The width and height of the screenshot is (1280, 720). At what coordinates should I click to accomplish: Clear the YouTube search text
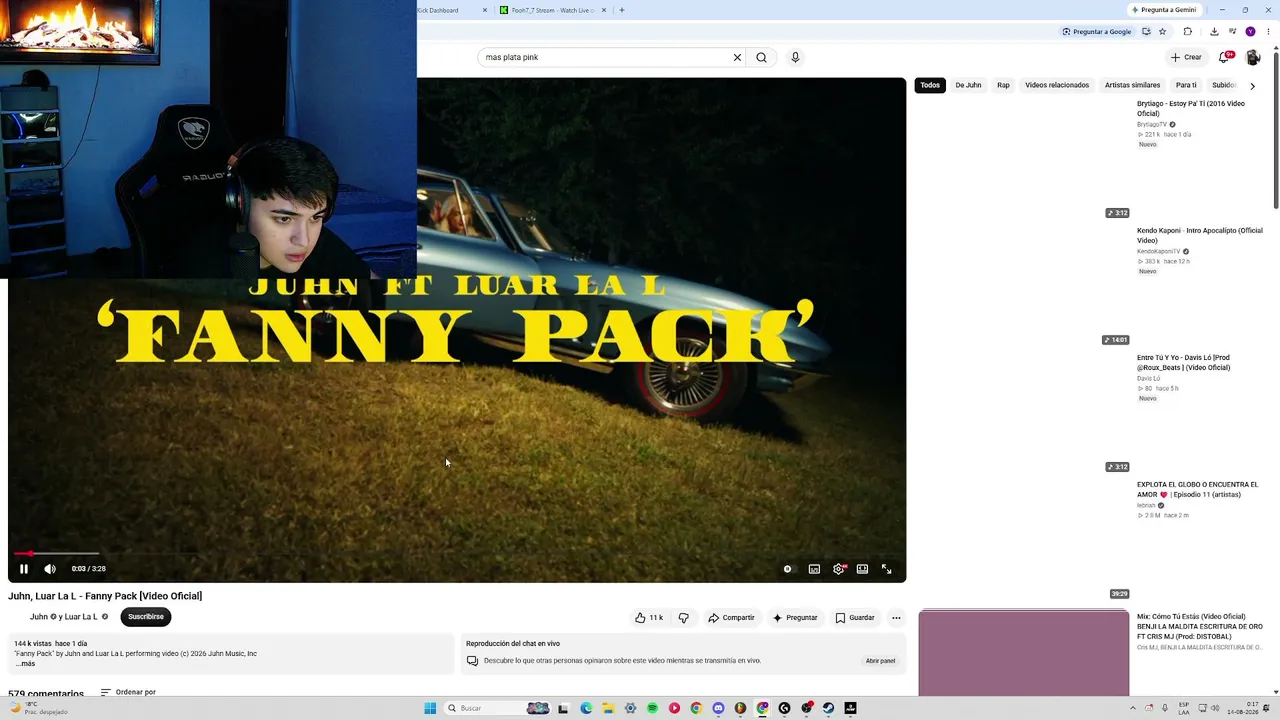(738, 57)
